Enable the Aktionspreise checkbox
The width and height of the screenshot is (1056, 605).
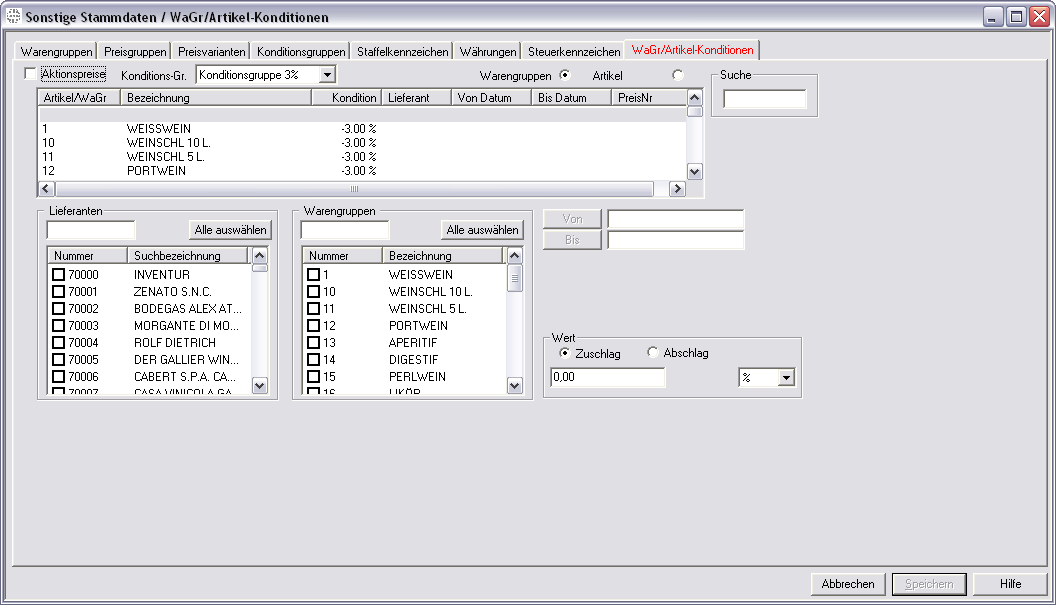(x=30, y=74)
